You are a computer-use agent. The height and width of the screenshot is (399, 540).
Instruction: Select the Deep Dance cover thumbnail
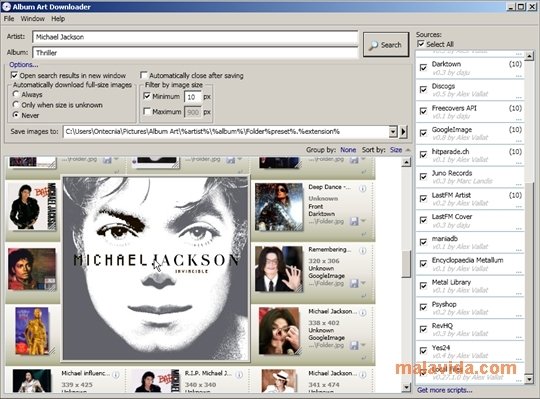[x=279, y=207]
